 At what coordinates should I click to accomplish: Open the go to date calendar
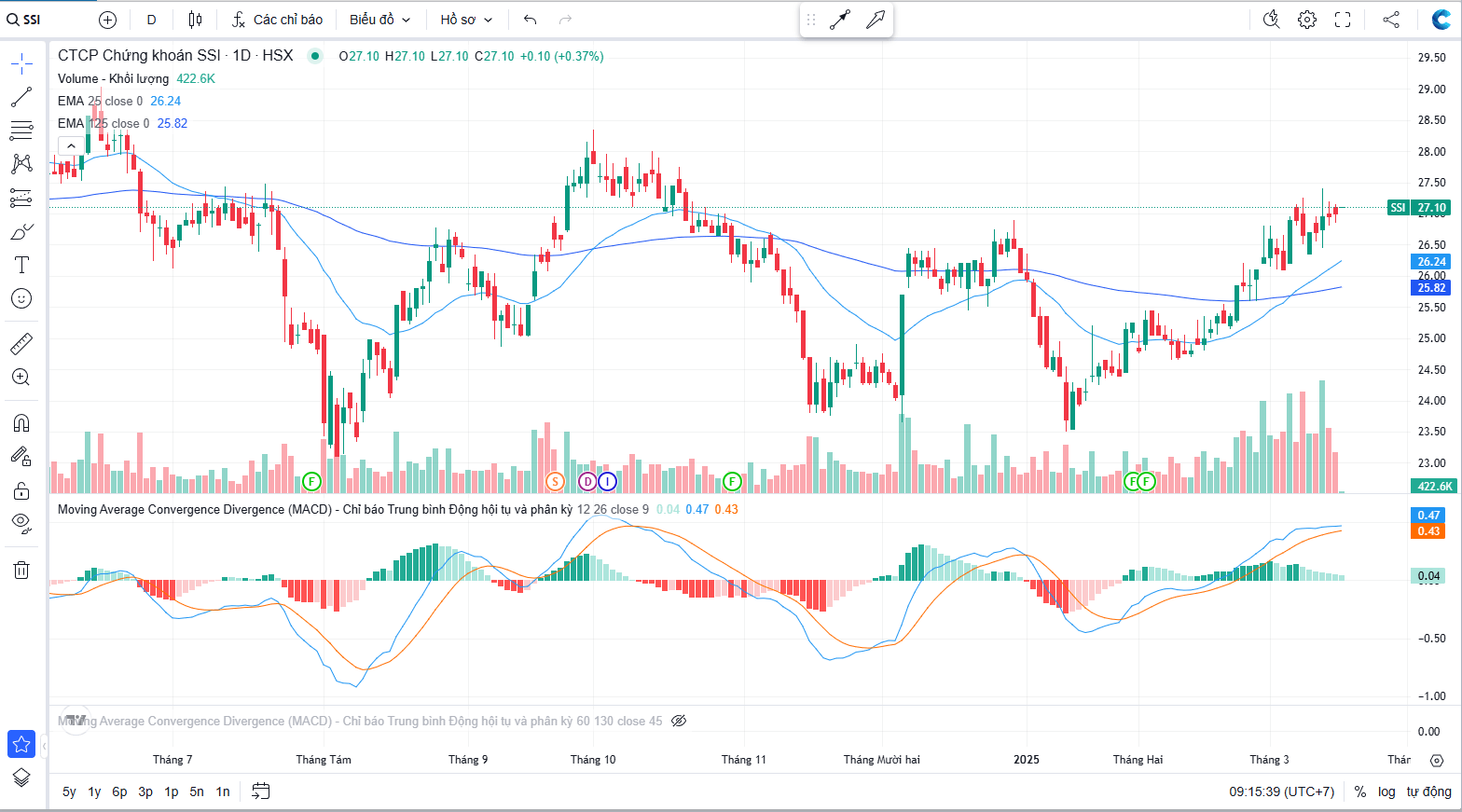261,791
